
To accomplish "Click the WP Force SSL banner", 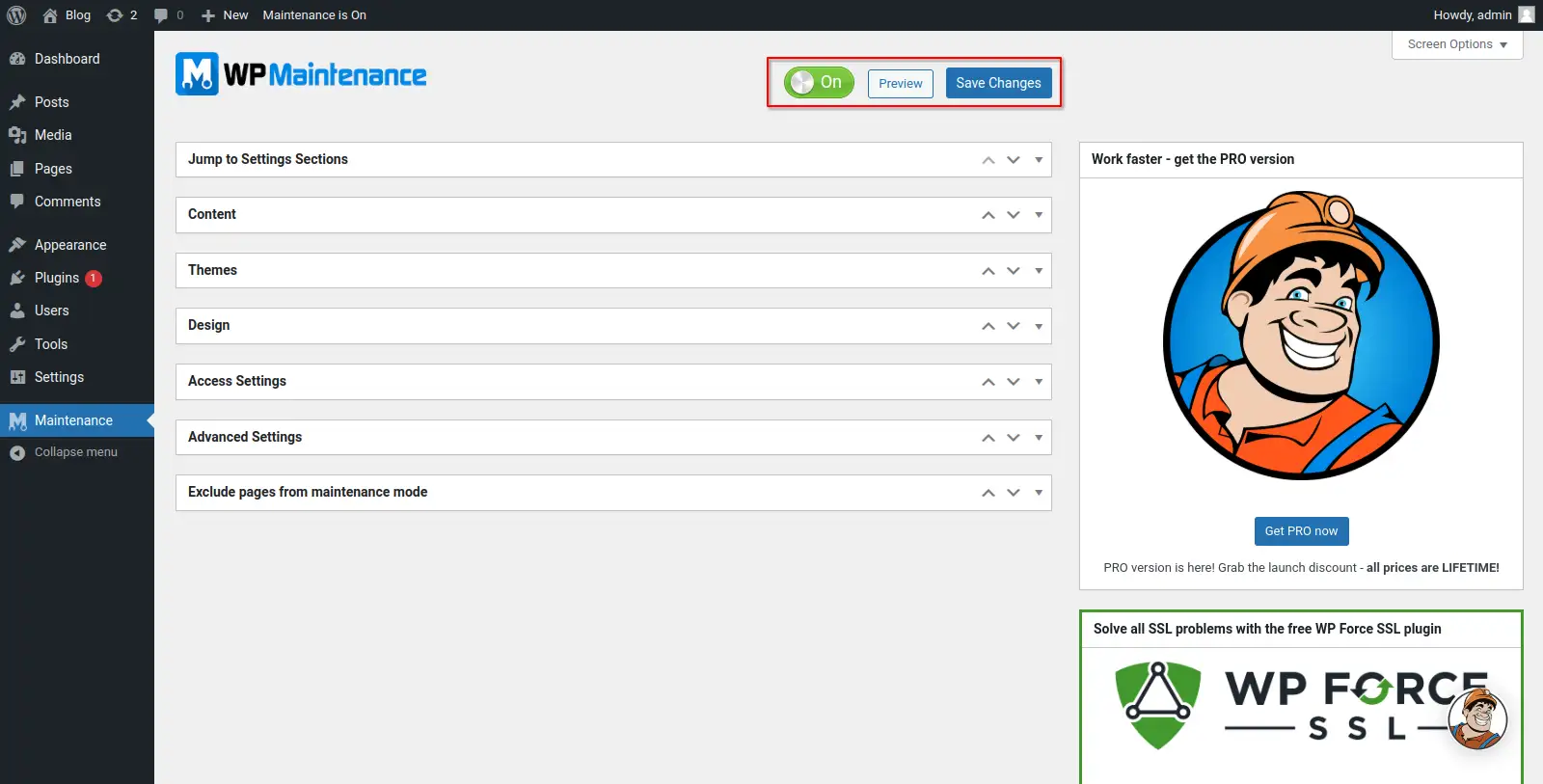I will click(1301, 707).
